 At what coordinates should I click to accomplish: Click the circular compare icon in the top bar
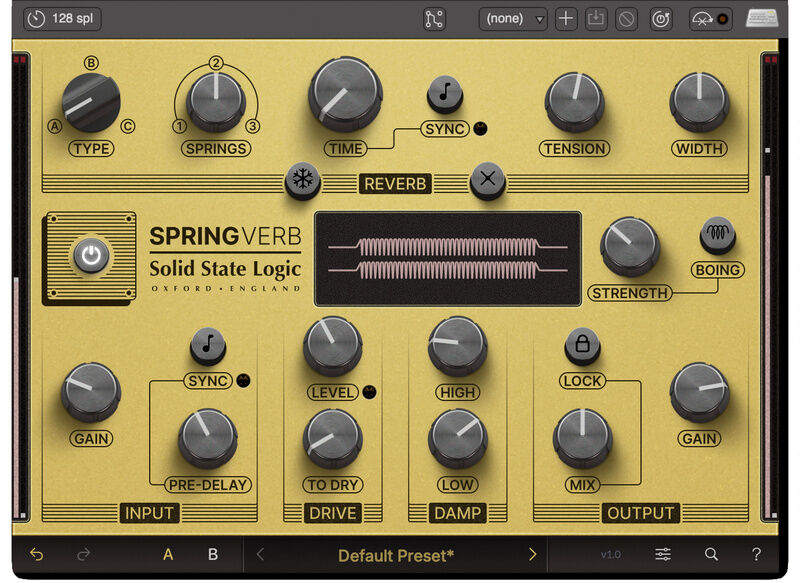point(661,19)
